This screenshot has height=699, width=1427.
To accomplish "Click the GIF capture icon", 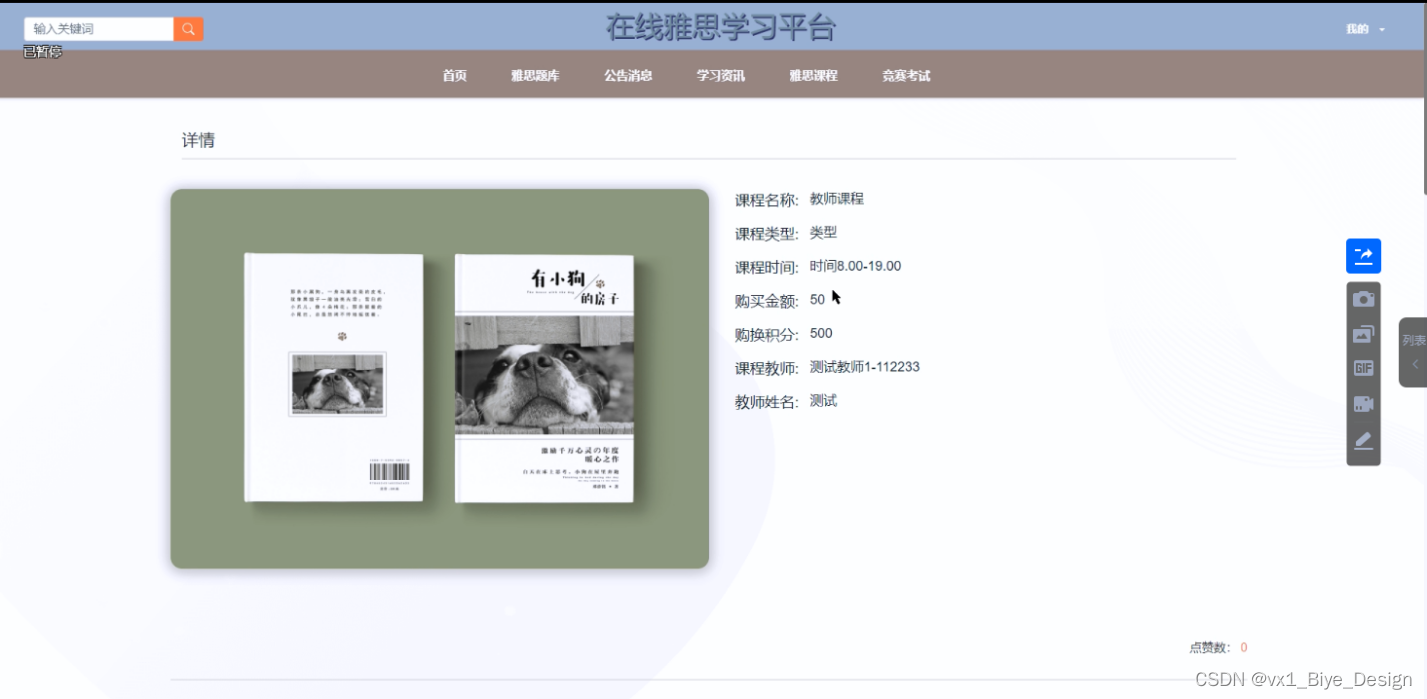I will pos(1363,368).
